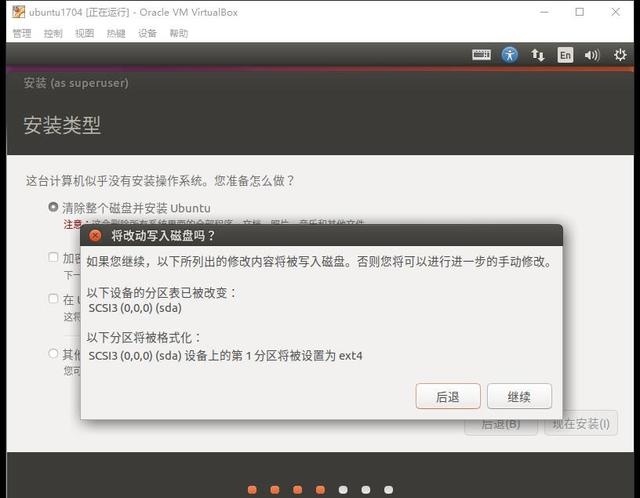The width and height of the screenshot is (640, 498).
Task: Open the 热键 menu
Action: 115,33
